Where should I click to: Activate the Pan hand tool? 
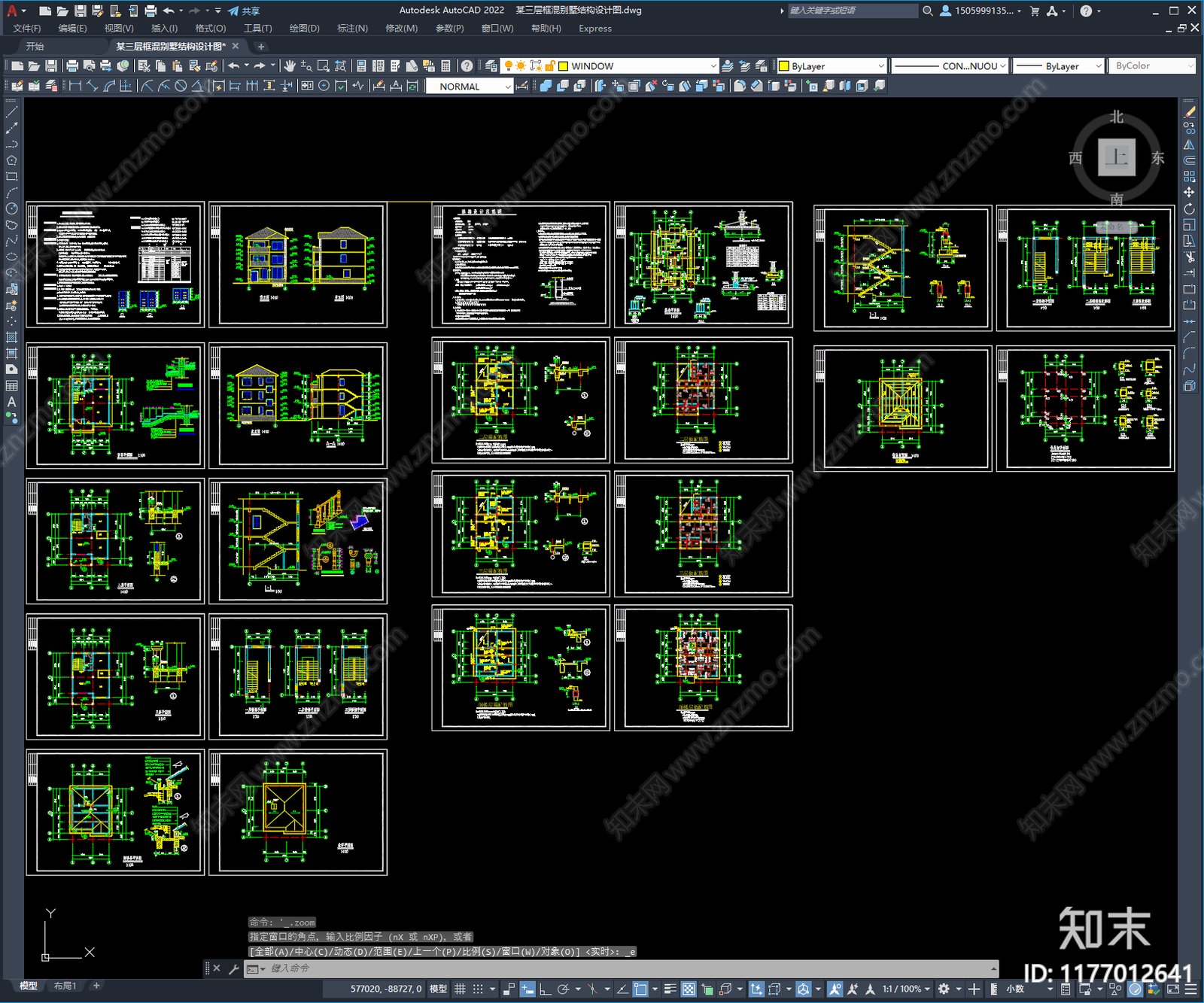289,66
